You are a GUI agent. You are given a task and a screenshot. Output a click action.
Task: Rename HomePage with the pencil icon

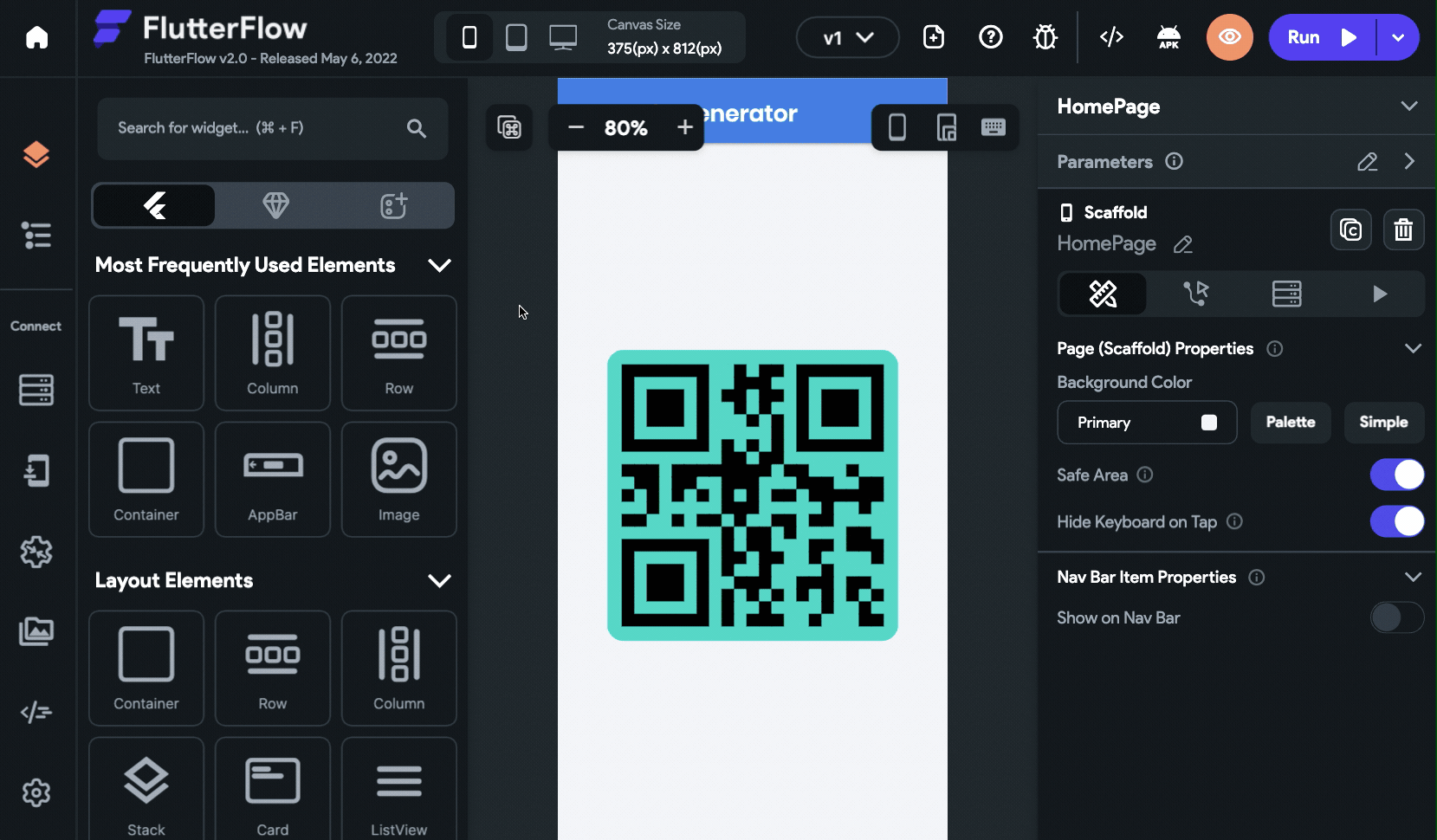tap(1183, 245)
